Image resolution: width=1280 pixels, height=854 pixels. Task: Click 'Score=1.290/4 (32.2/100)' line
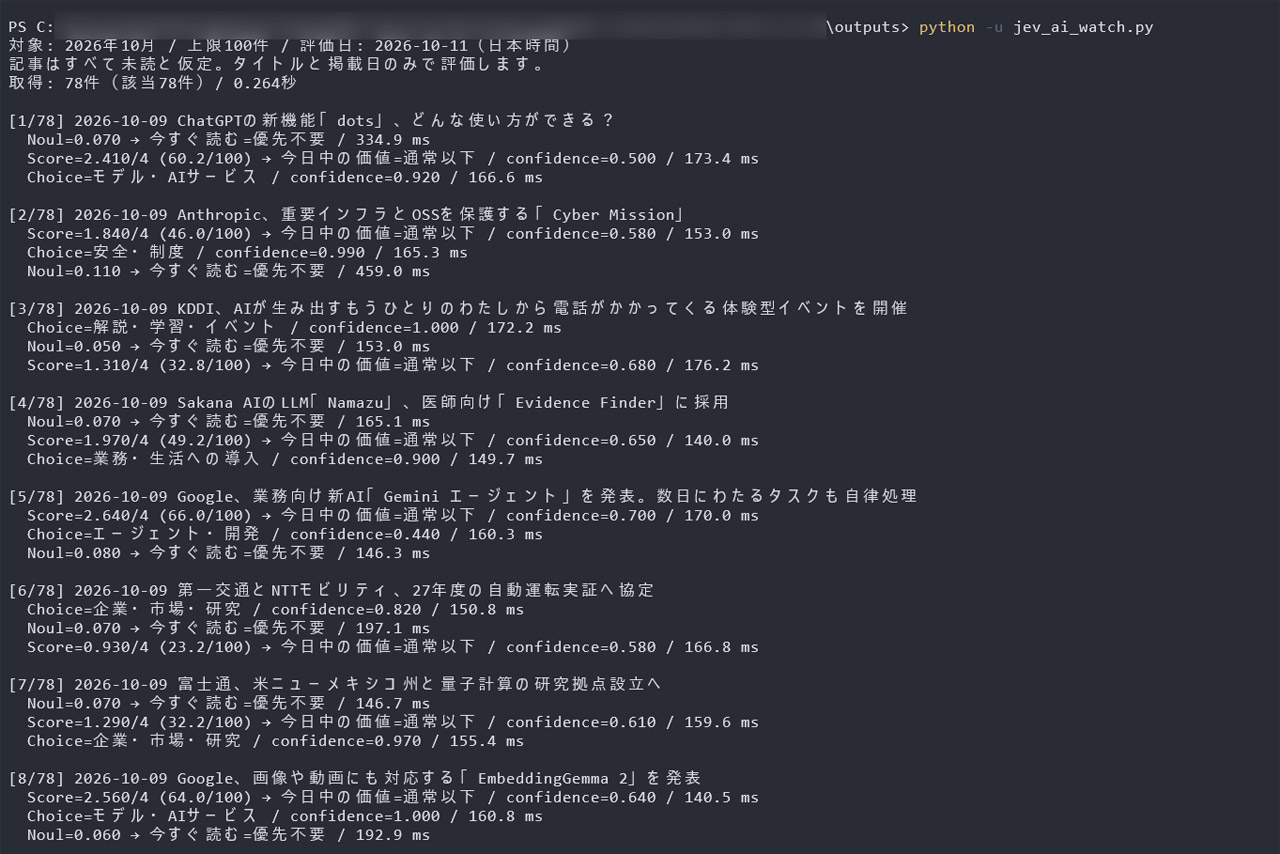pos(393,721)
